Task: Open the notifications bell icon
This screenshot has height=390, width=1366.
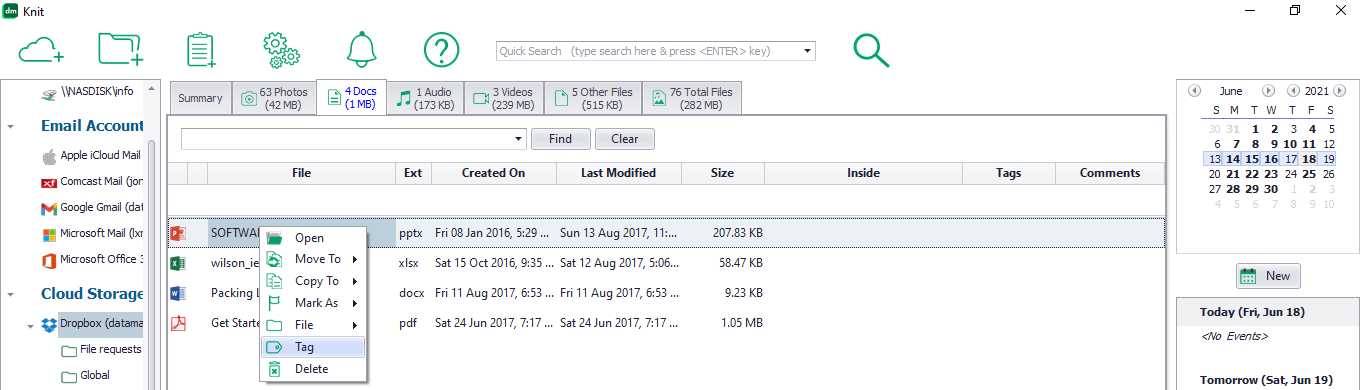Action: 362,49
